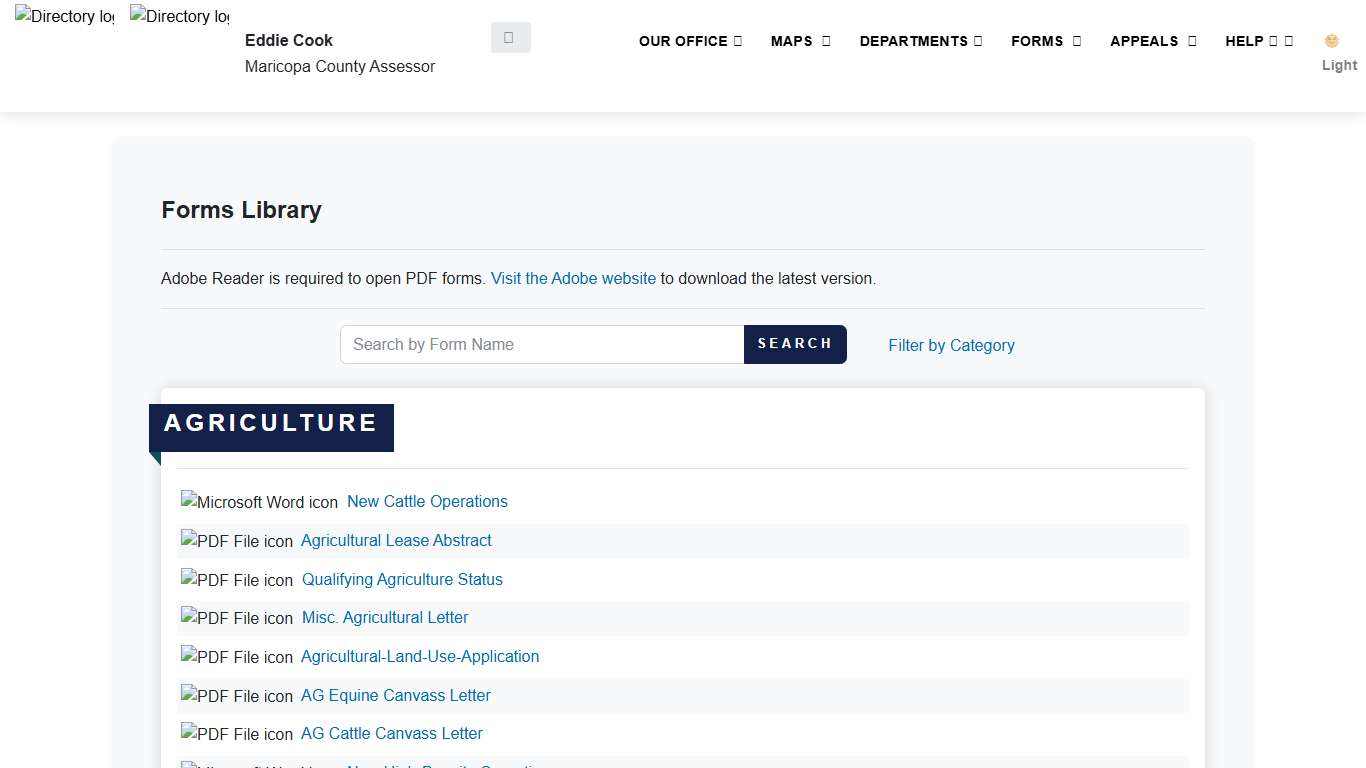Click the first Directory logo image in header

pyautogui.click(x=65, y=17)
